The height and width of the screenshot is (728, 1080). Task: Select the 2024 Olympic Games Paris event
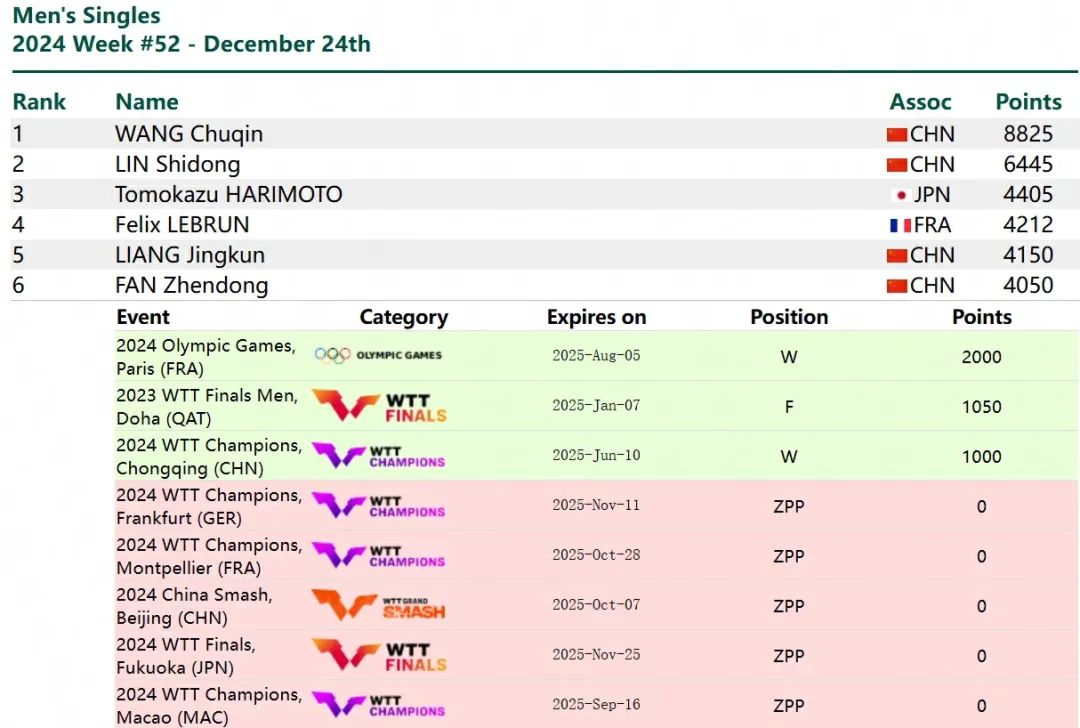[x=206, y=356]
